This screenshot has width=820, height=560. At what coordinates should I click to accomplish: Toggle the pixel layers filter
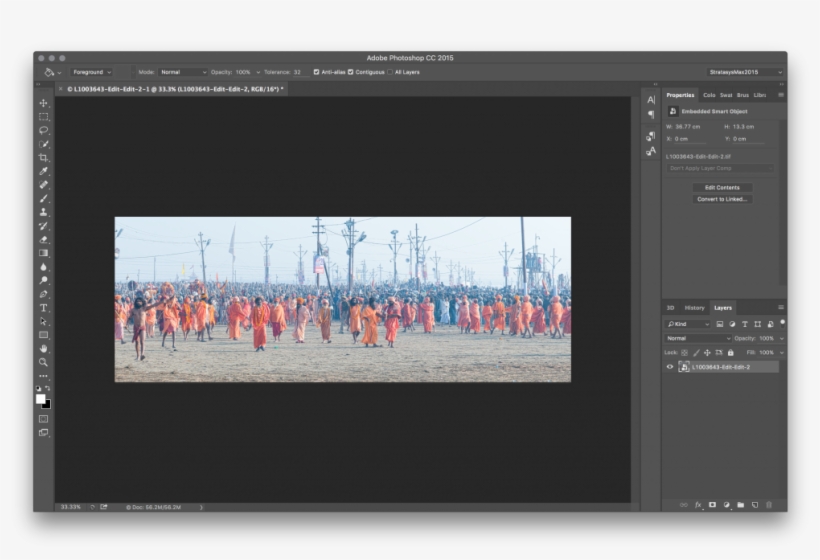tap(720, 324)
